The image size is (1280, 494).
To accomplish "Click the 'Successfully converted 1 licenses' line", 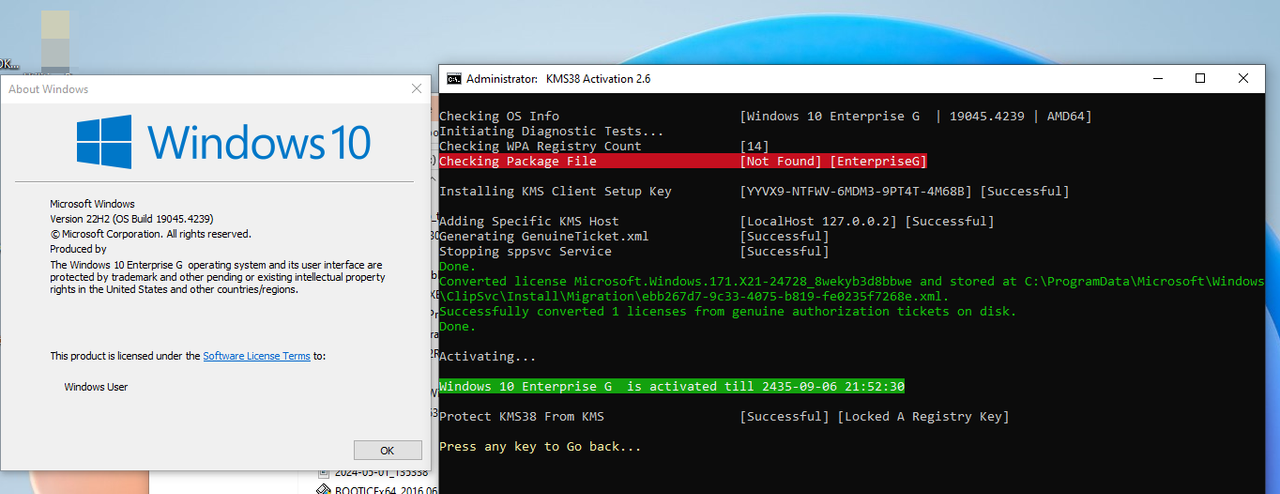I will coord(728,311).
